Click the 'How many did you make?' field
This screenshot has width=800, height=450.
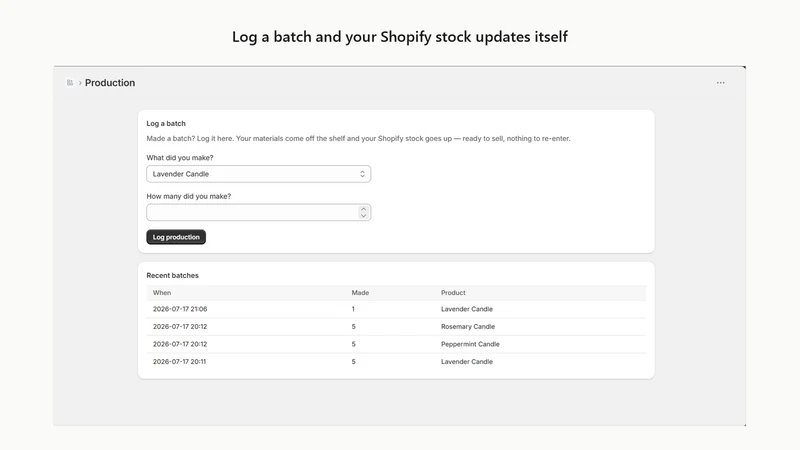point(259,212)
